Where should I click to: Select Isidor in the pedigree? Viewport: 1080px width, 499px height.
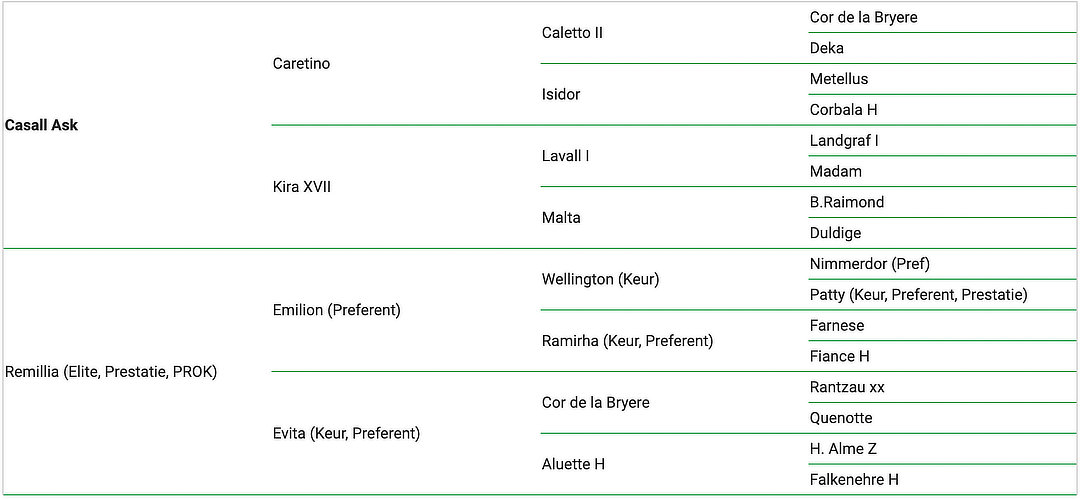561,94
